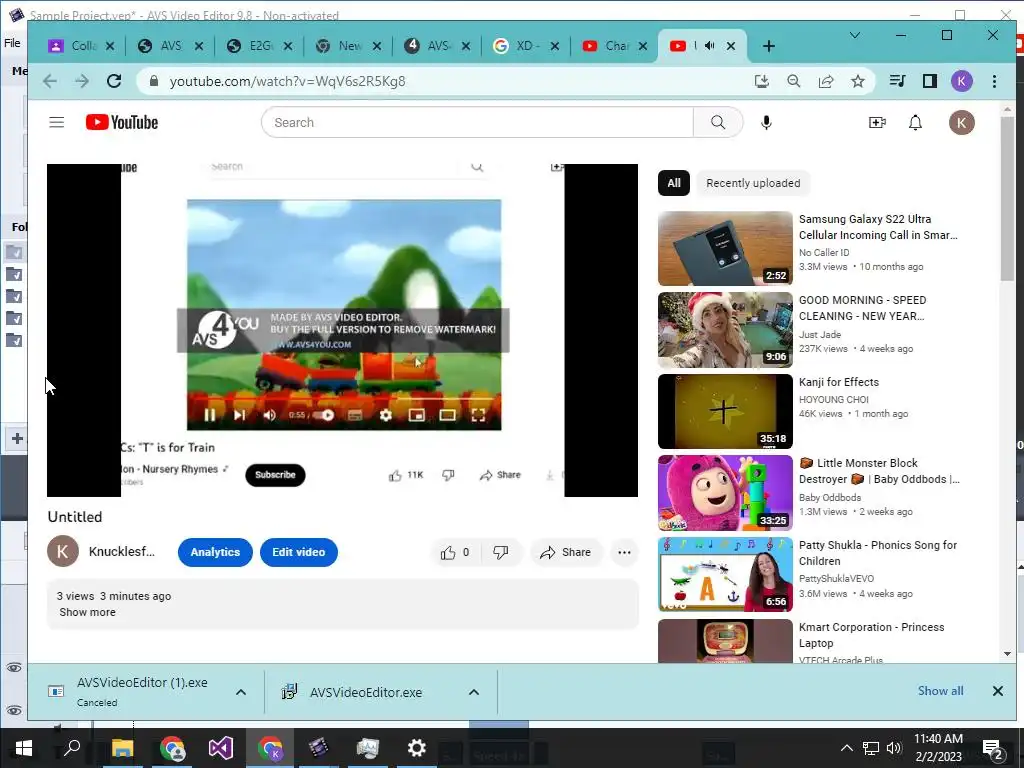Open Chrome's side panel icon
Screen dimensions: 1024x768
click(929, 81)
